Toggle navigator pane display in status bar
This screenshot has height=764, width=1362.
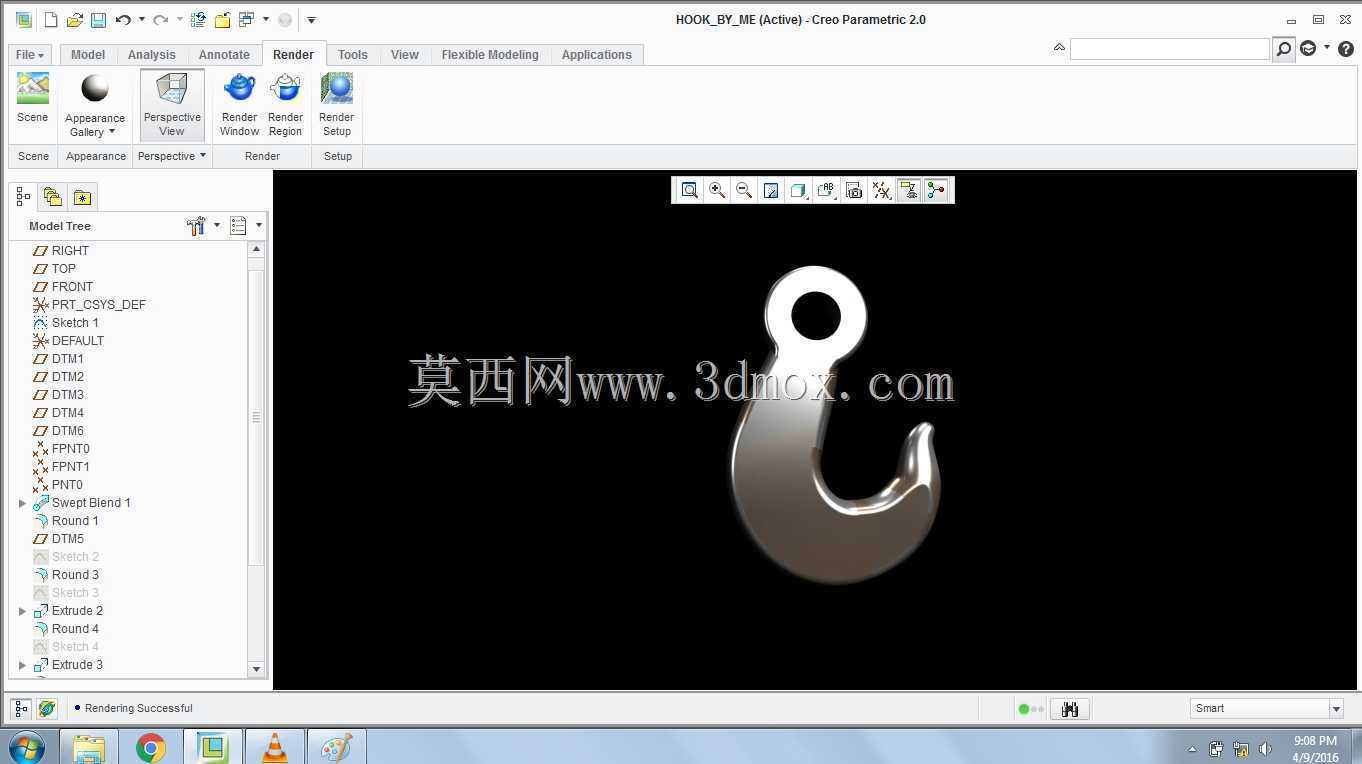[x=21, y=708]
